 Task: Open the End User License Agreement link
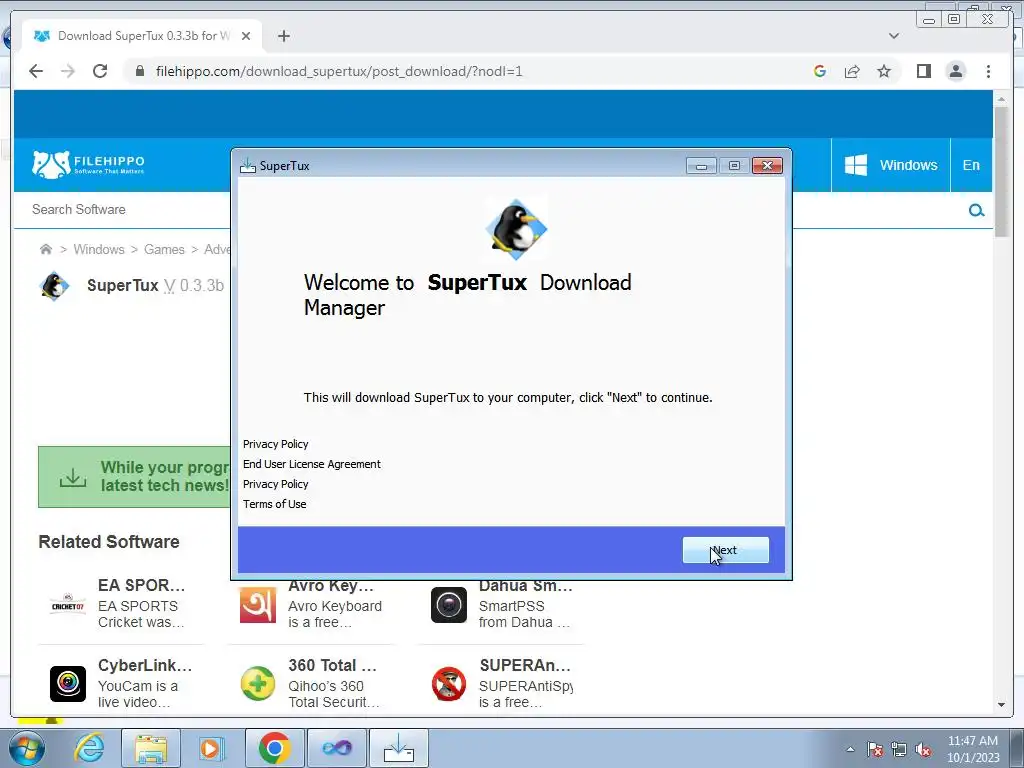[312, 464]
